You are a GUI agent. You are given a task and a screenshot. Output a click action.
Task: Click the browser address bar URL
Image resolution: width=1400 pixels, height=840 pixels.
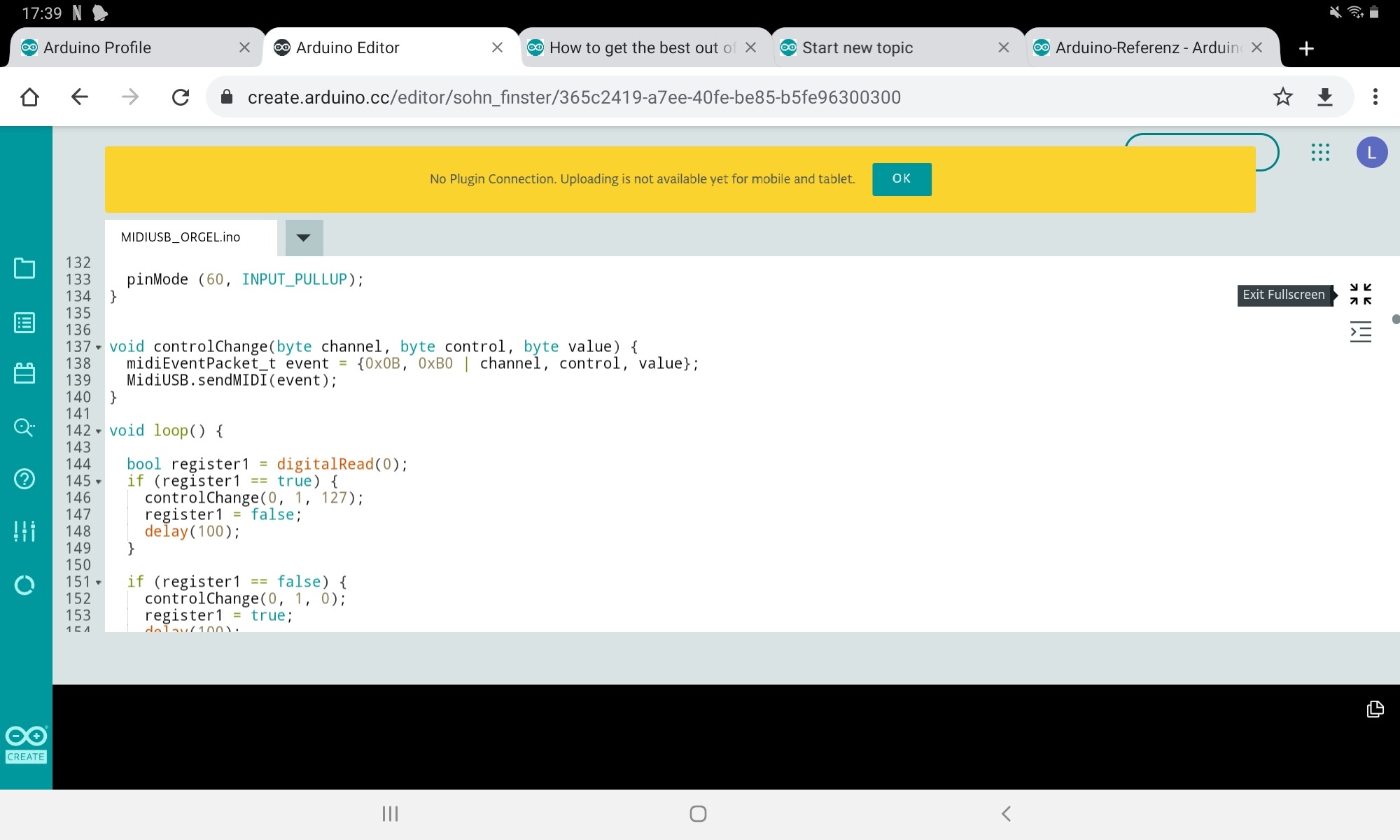click(574, 97)
